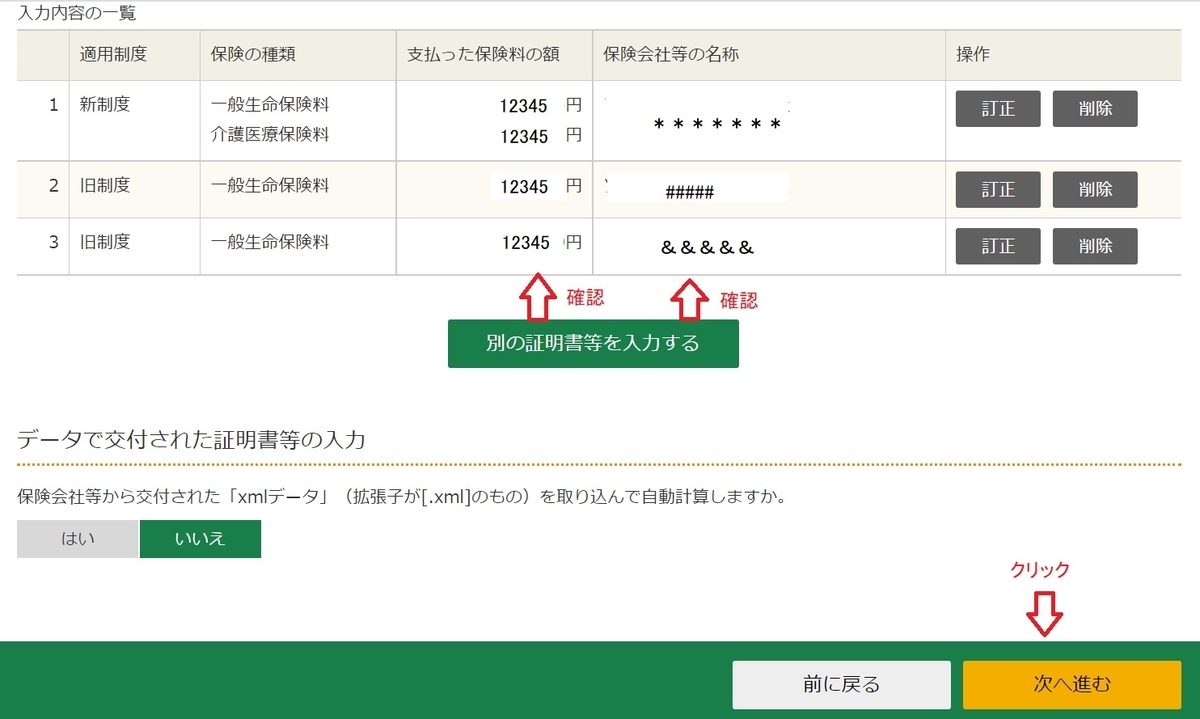Image resolution: width=1200 pixels, height=719 pixels.
Task: Click the 操作 column header
Action: point(969,55)
